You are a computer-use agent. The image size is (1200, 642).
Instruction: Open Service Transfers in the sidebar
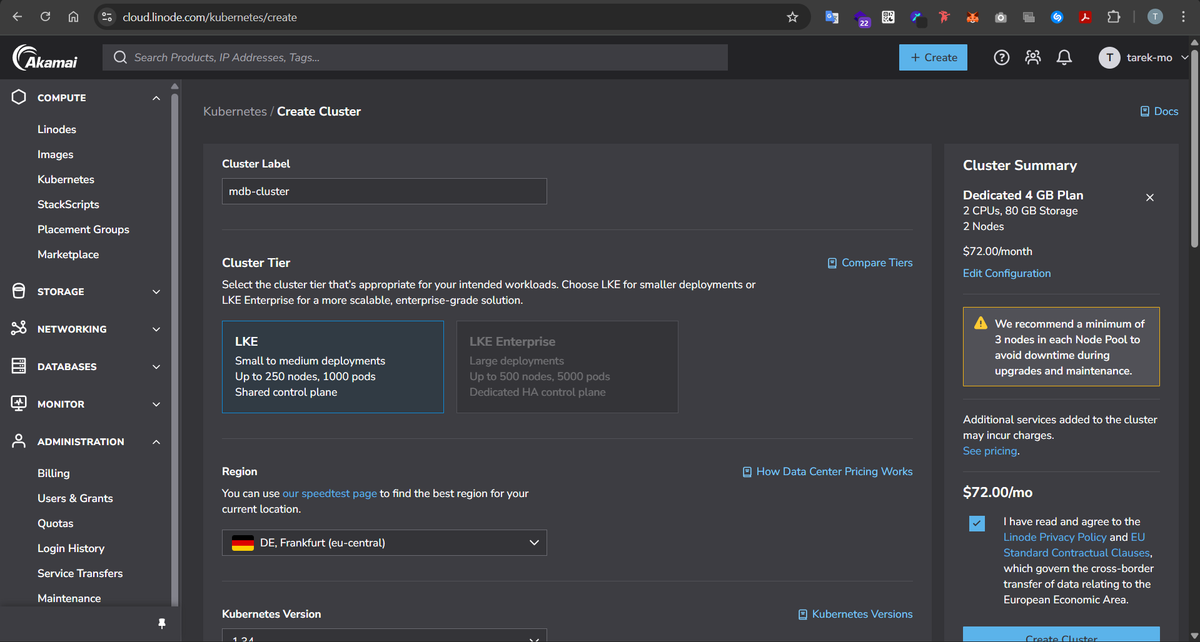click(80, 574)
